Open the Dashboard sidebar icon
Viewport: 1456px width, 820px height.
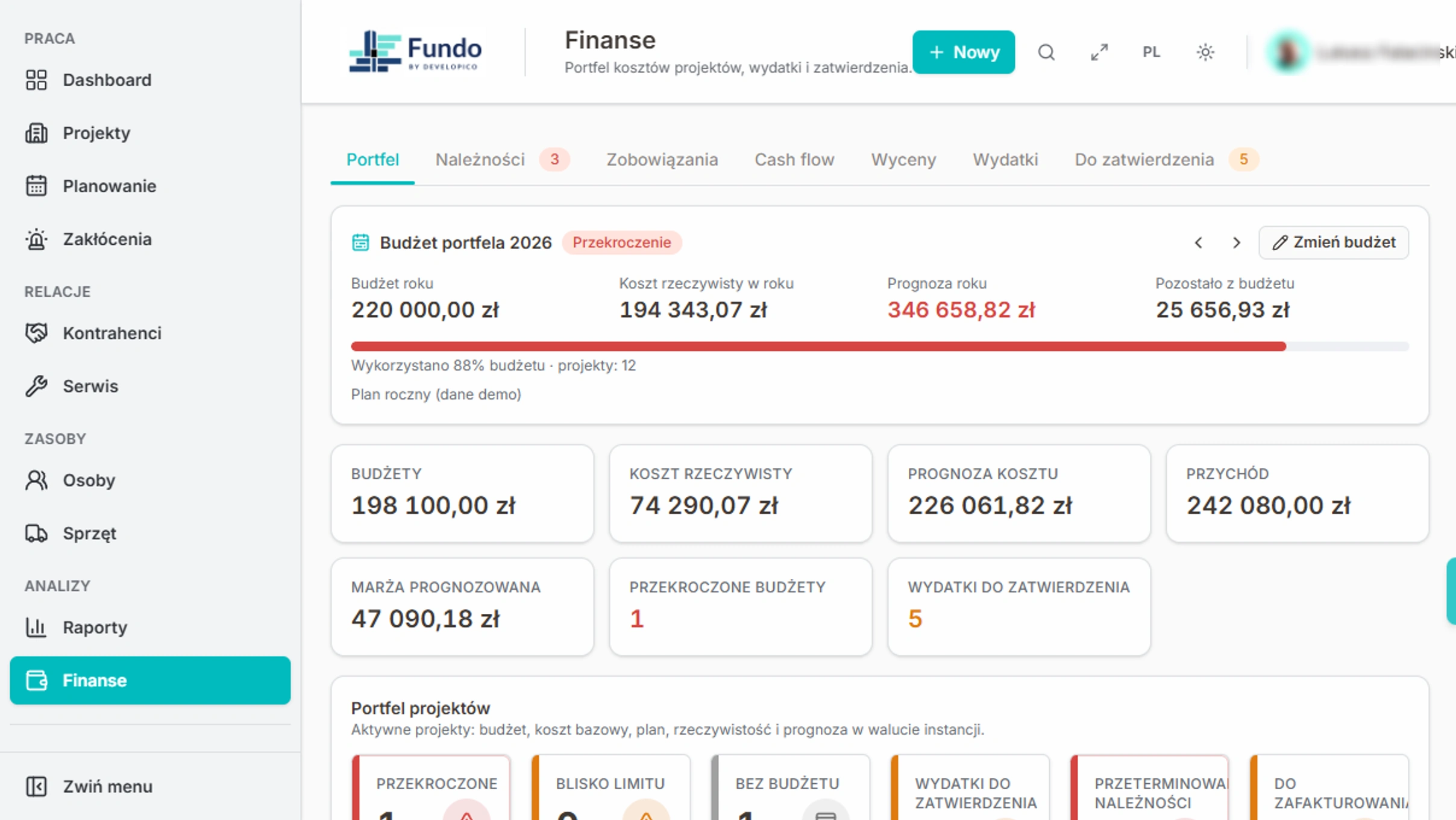tap(36, 80)
